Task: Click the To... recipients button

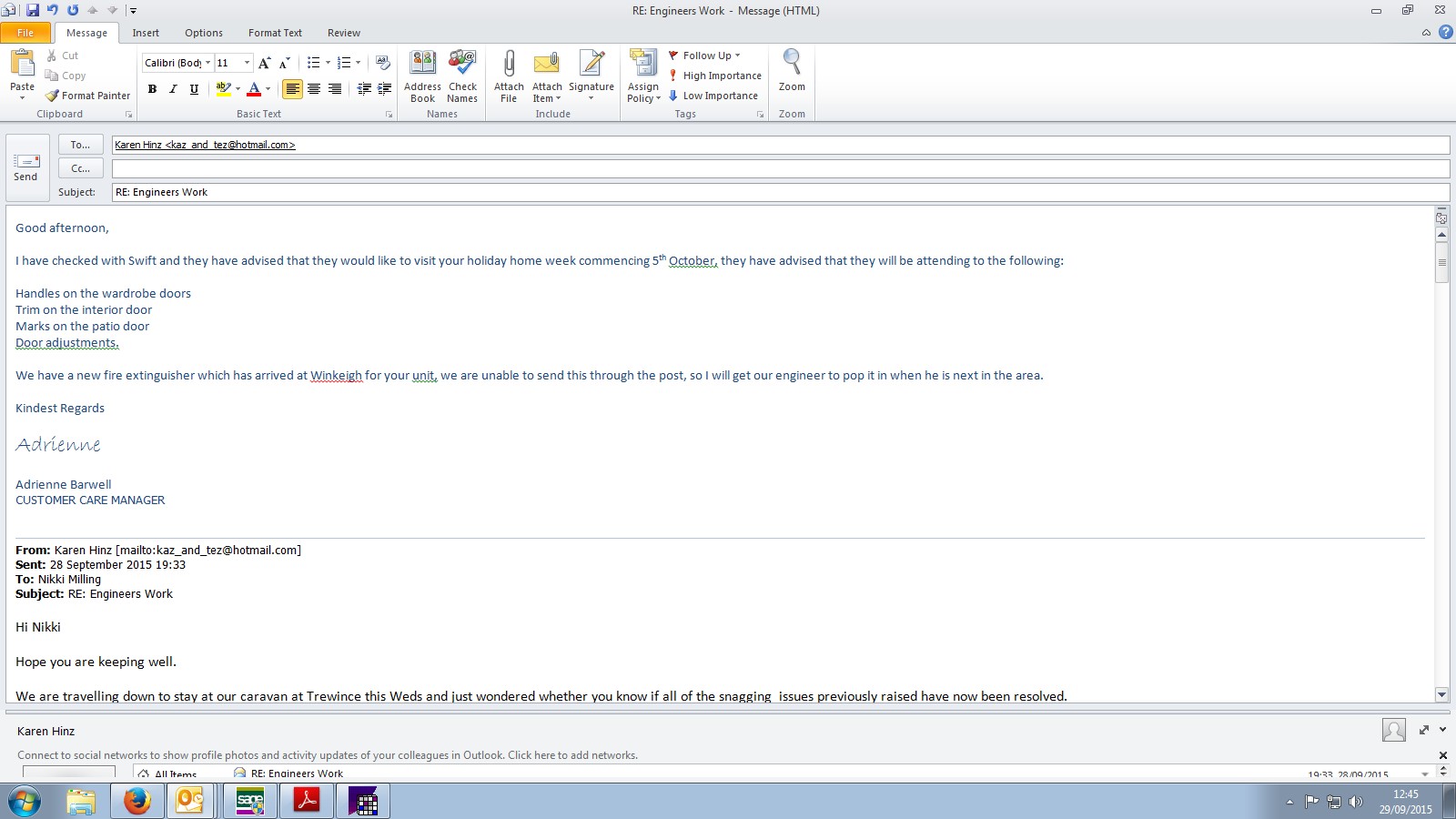Action: (x=80, y=145)
